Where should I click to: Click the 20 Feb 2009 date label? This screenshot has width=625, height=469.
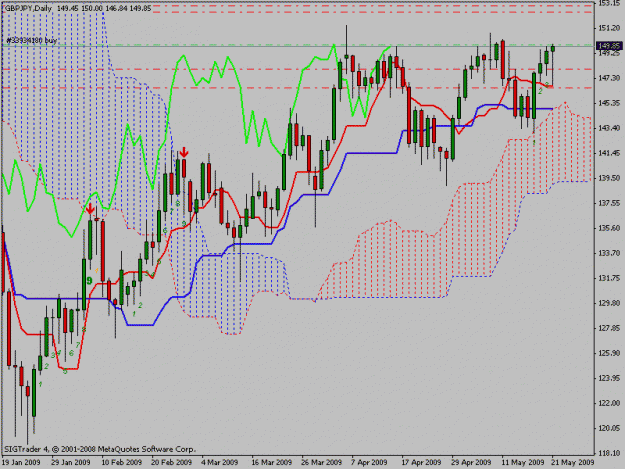(x=171, y=462)
